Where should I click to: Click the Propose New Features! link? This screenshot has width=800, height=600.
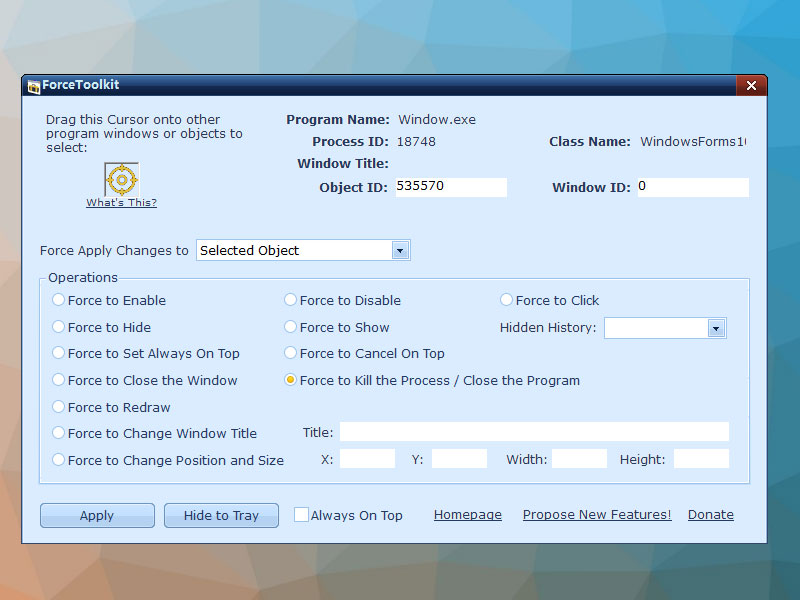[x=597, y=515]
